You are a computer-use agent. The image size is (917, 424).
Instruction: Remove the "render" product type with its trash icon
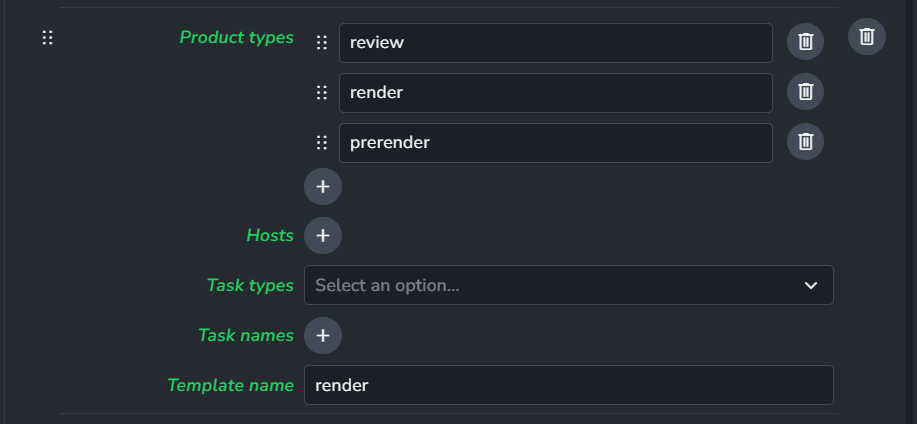click(805, 92)
